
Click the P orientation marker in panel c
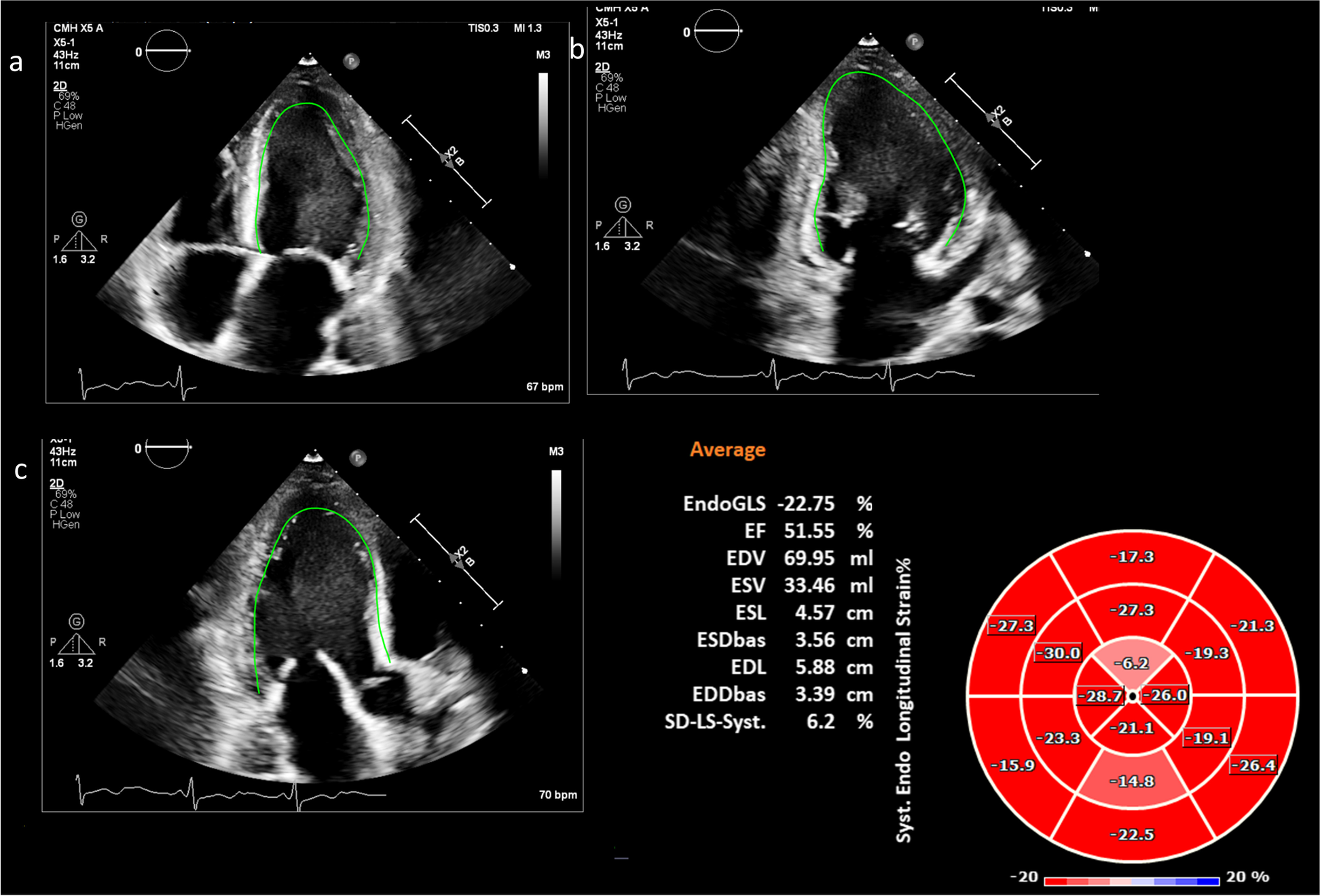[x=358, y=458]
